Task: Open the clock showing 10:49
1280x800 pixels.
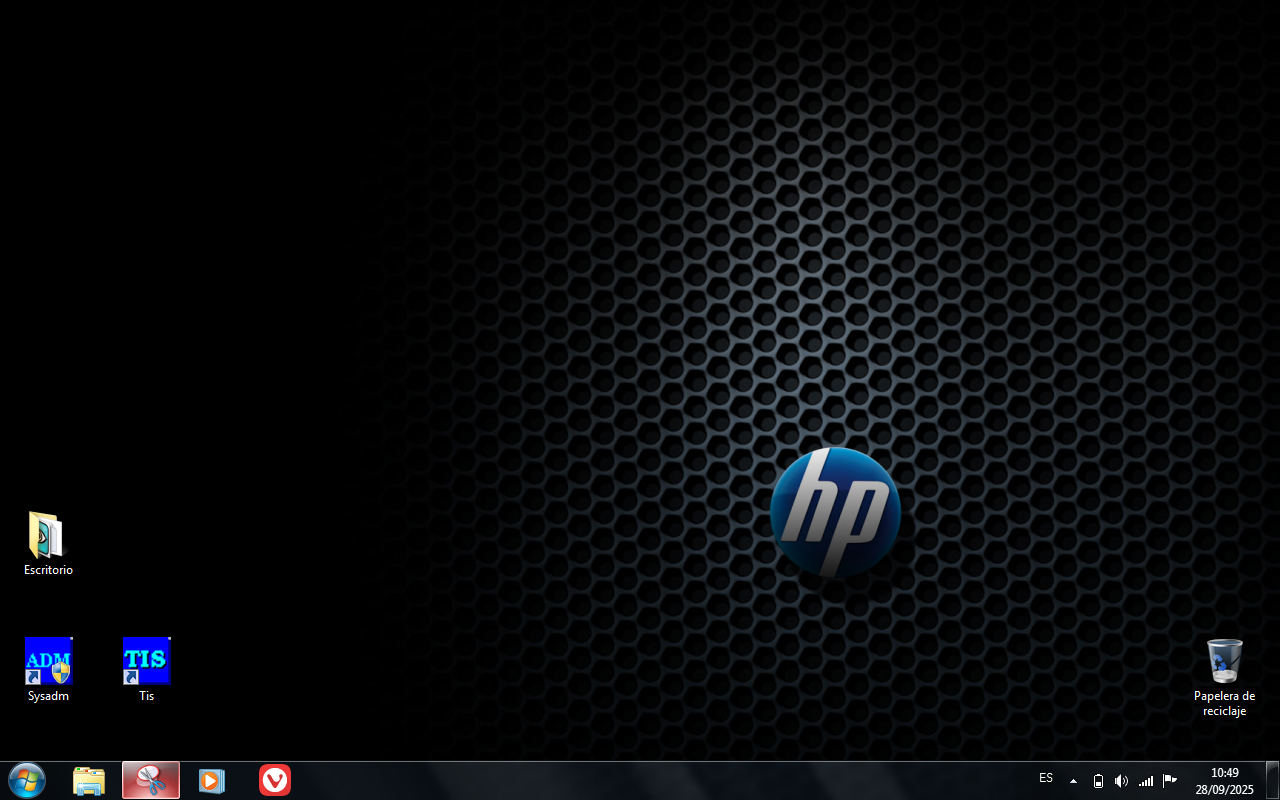Action: point(1224,781)
